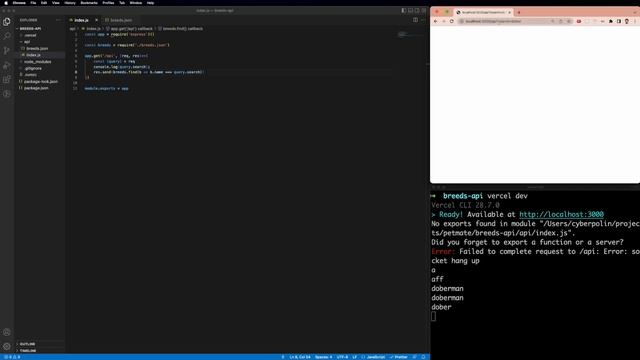Open the browser profile avatar
The image size is (640, 360).
627,21
